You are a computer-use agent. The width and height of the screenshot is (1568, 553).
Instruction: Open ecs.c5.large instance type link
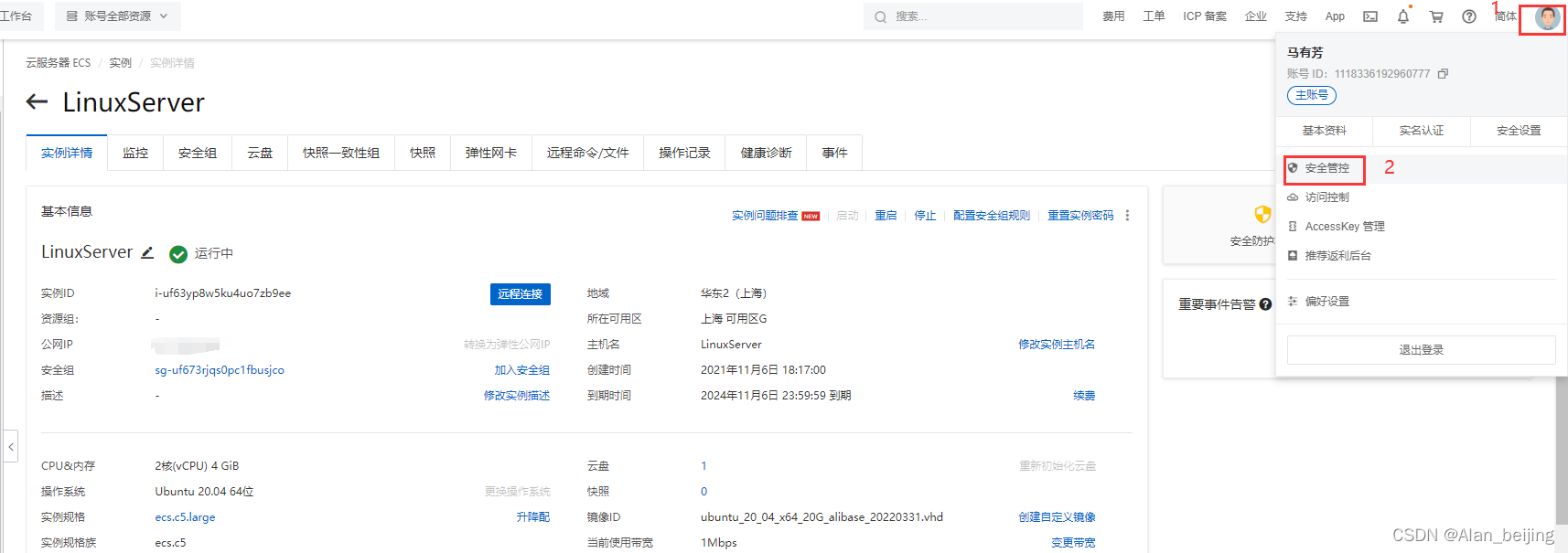(185, 517)
